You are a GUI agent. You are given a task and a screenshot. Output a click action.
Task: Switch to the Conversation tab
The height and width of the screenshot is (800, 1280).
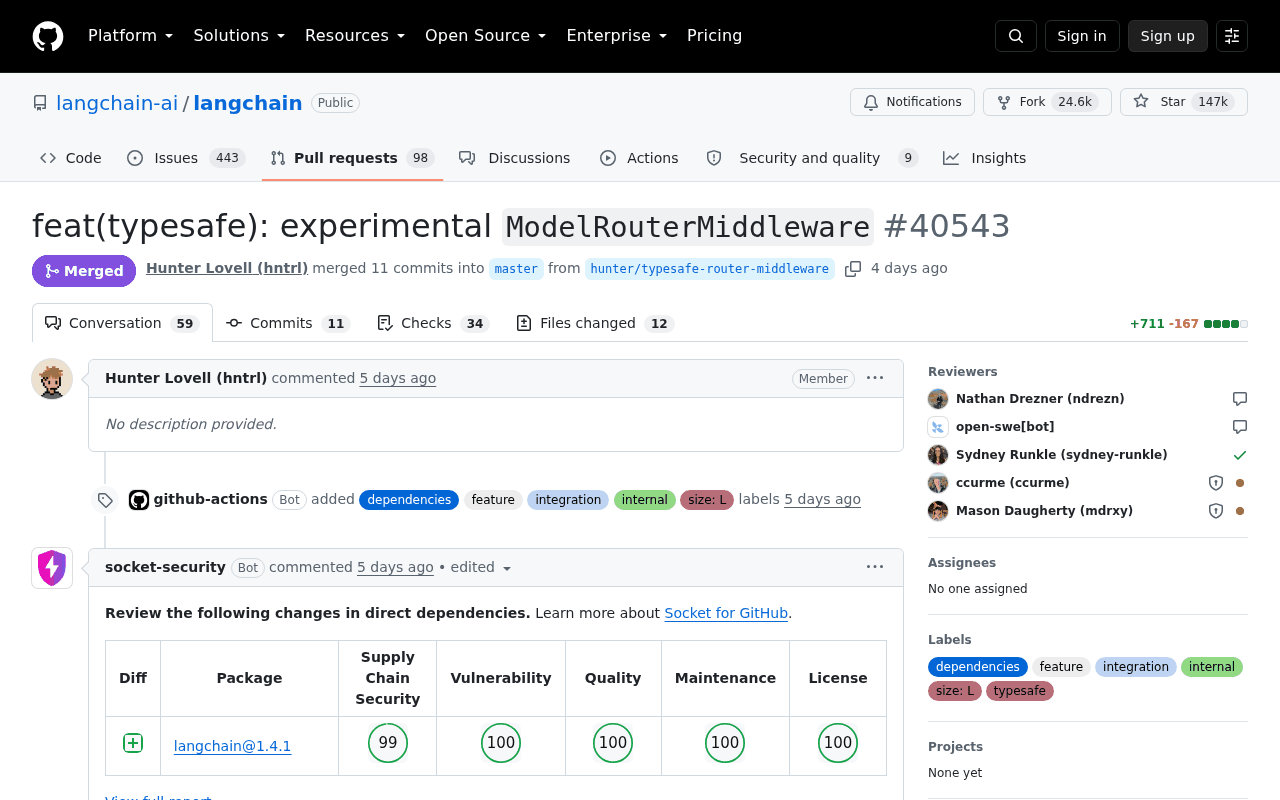(x=122, y=323)
